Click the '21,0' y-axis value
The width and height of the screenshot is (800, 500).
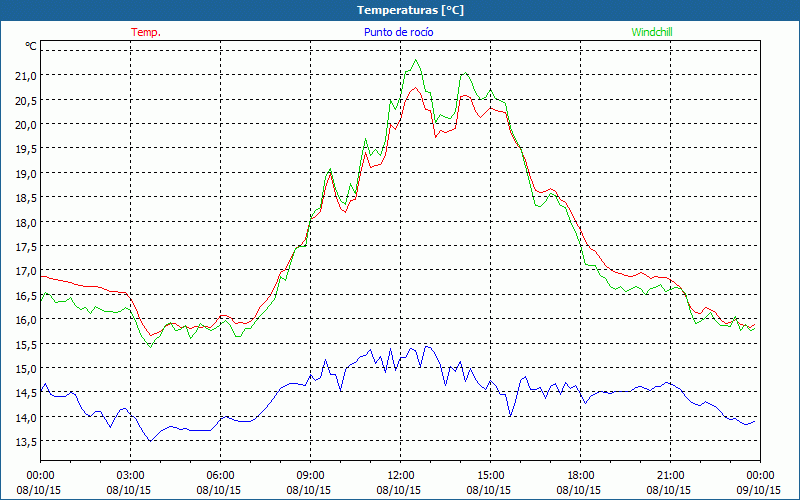point(27,76)
